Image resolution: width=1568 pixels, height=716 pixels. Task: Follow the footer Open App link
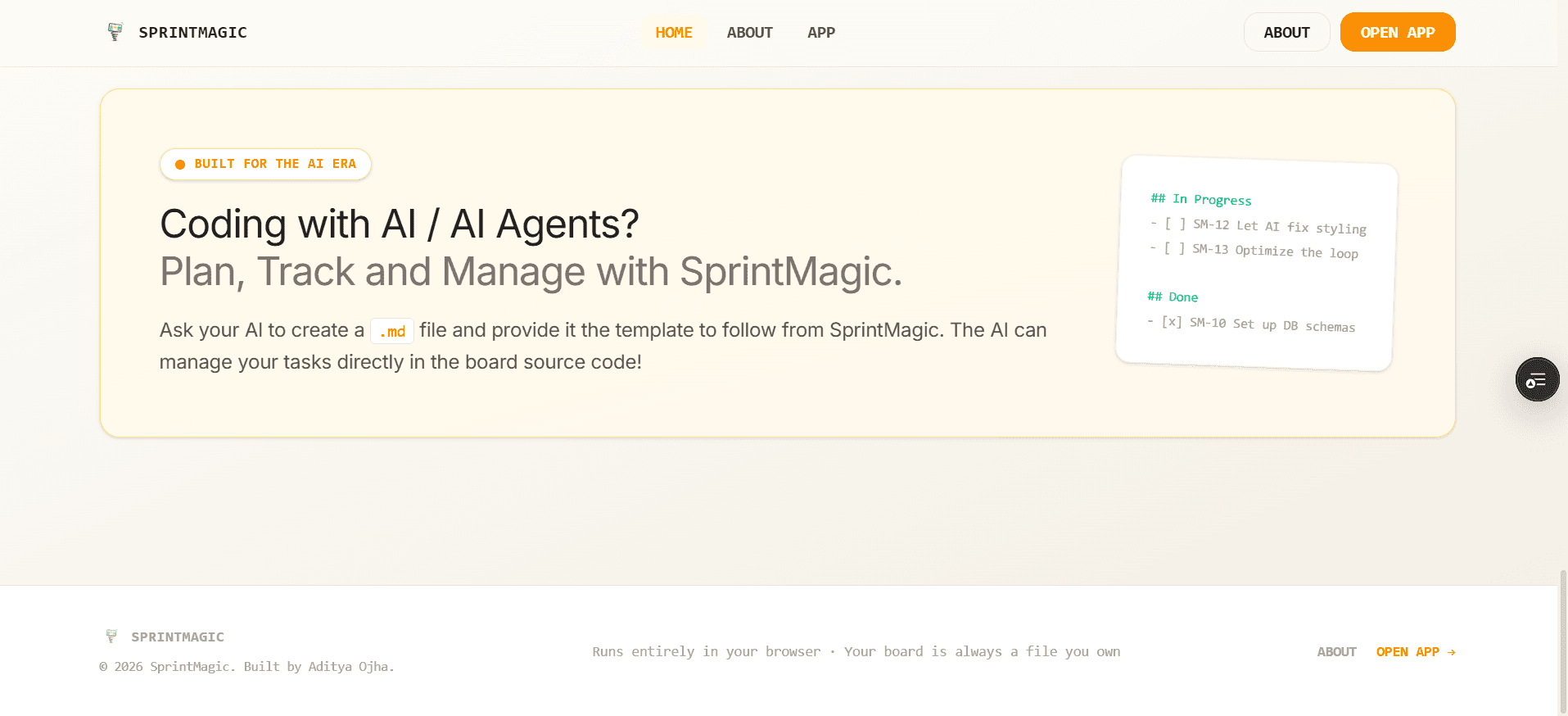(1408, 652)
